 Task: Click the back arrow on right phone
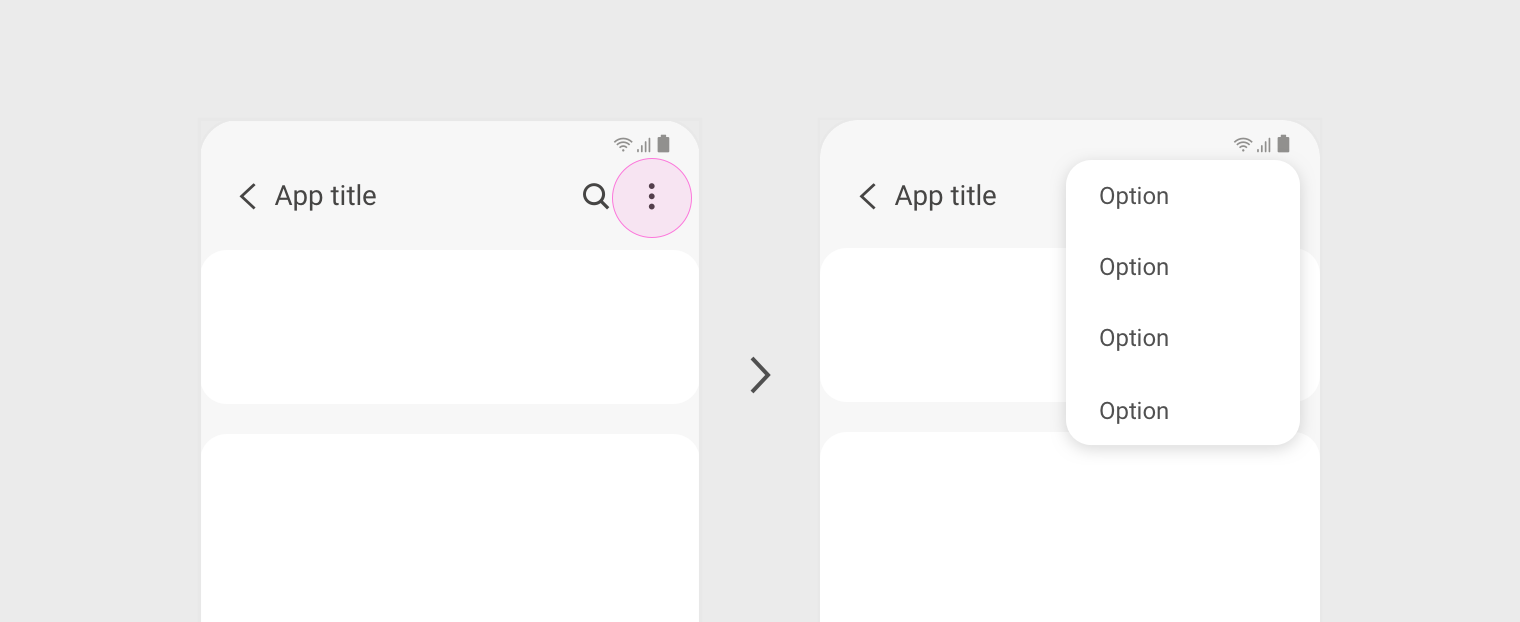[867, 196]
